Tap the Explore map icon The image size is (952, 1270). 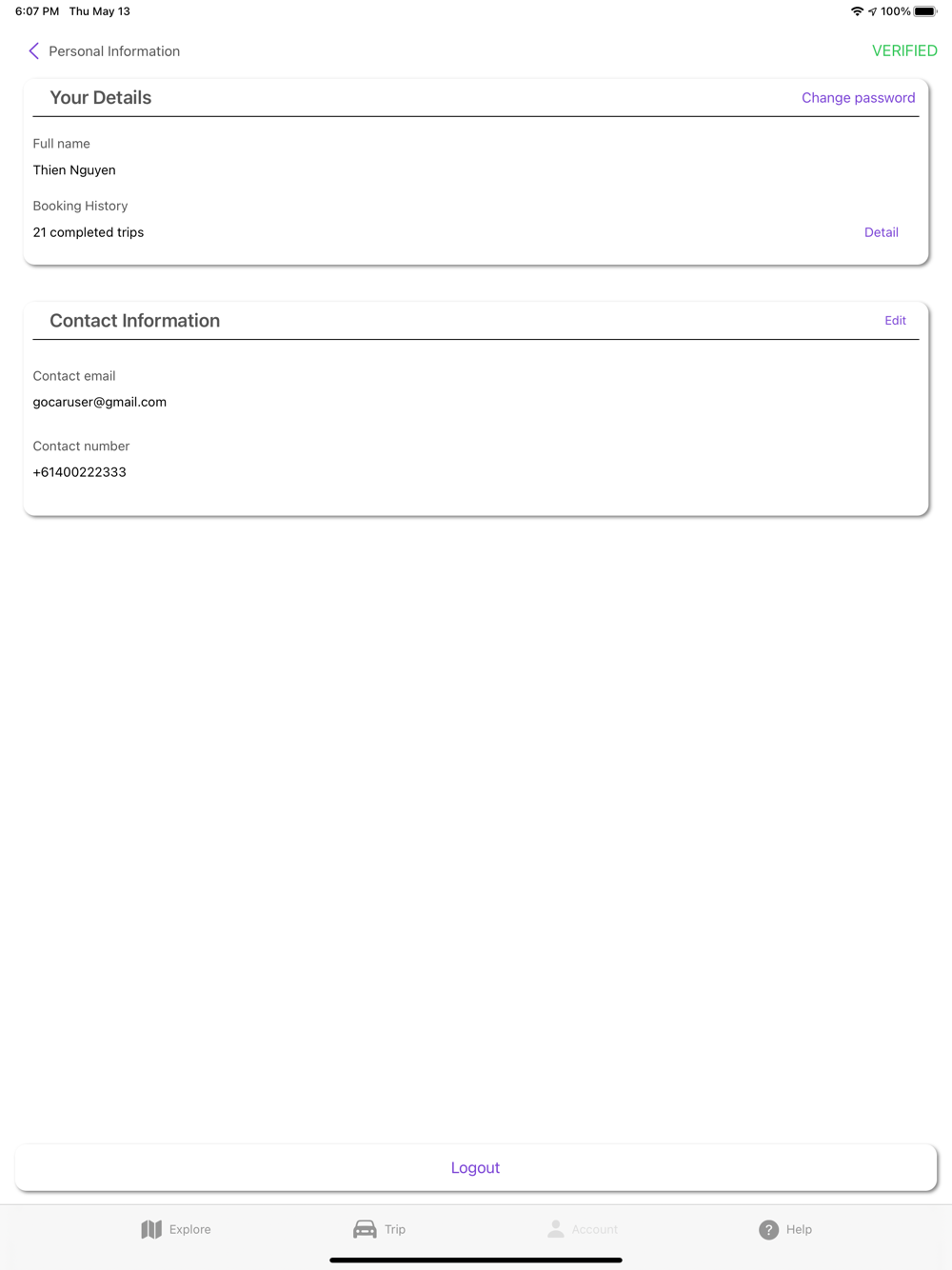pos(151,1229)
